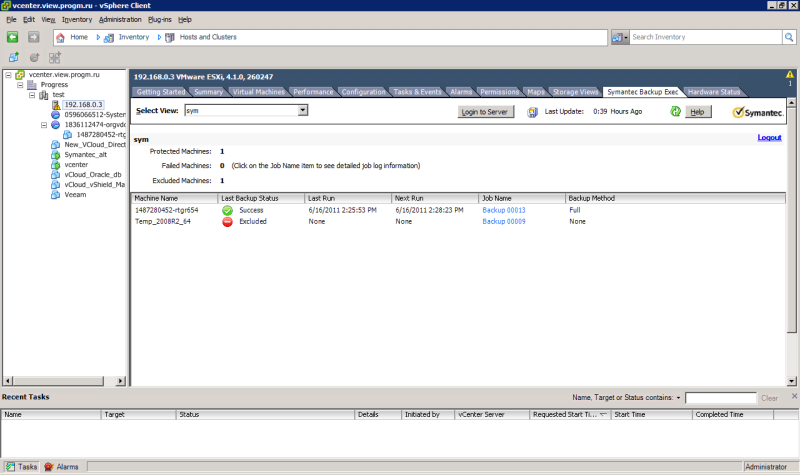Click the test cluster icon

point(44,95)
